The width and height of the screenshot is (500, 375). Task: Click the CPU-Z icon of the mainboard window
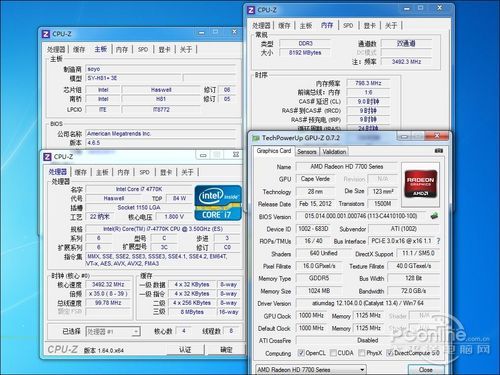[46, 34]
